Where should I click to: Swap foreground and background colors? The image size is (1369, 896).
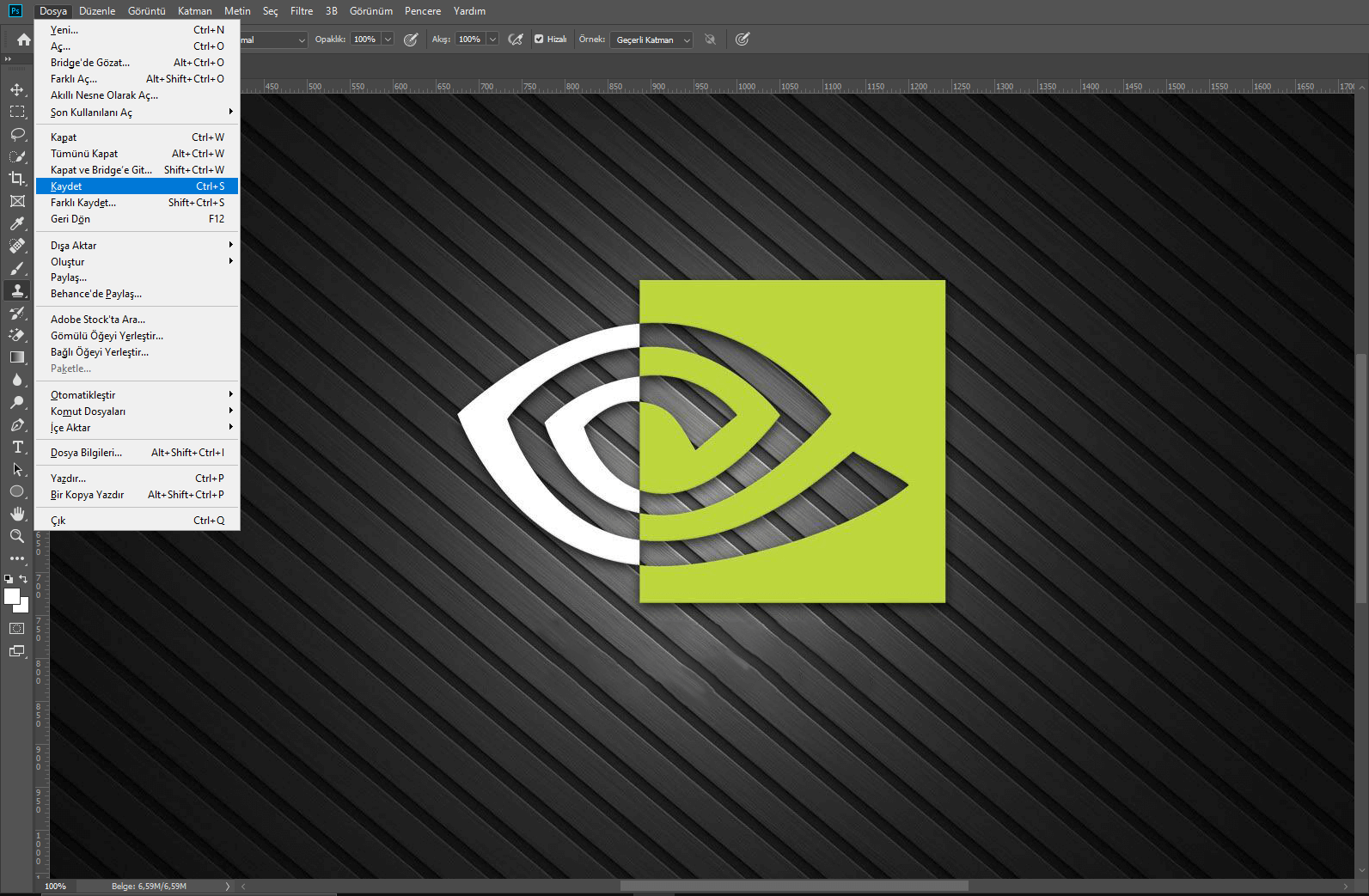[x=23, y=579]
